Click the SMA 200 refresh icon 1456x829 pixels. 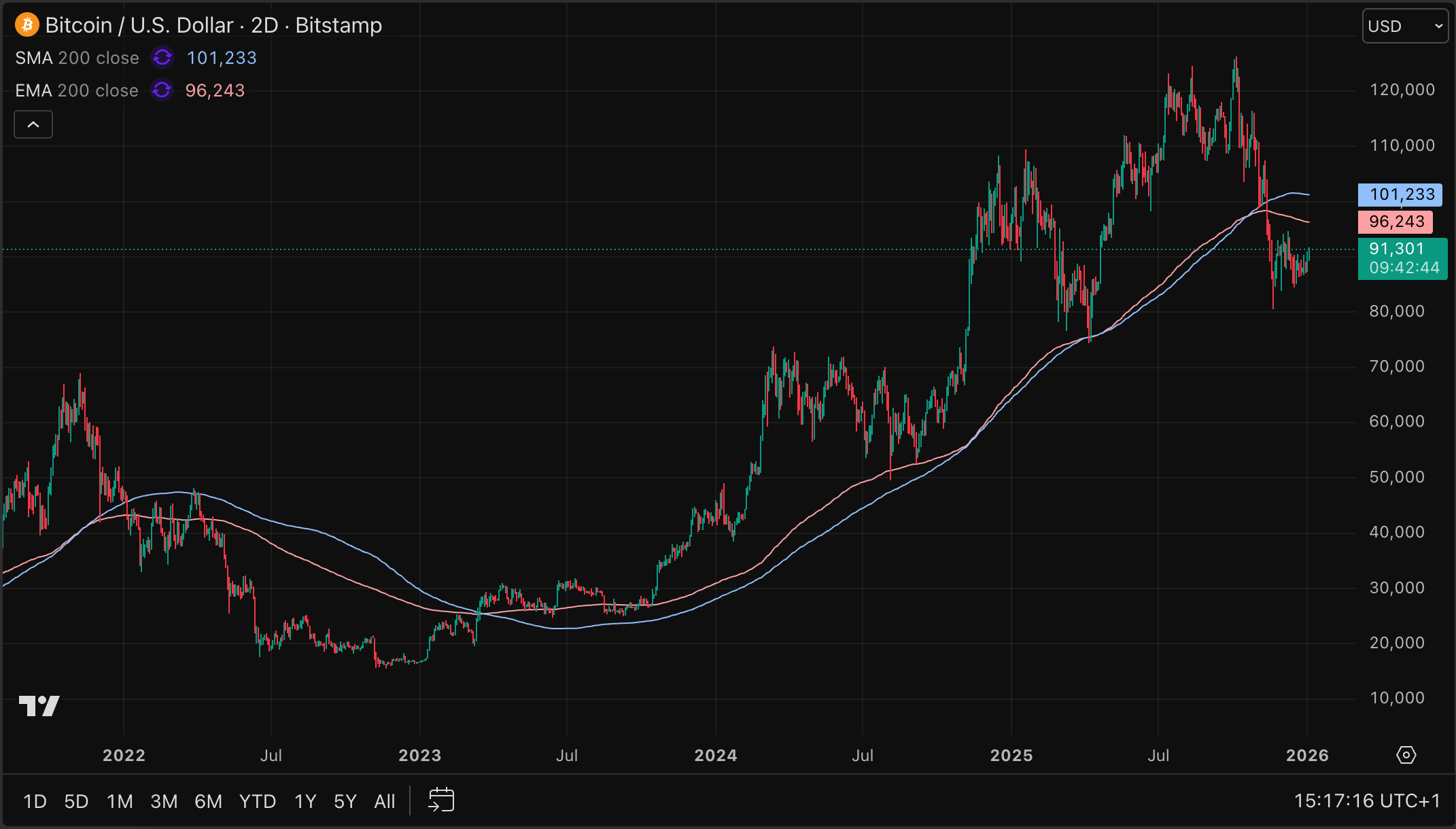click(162, 58)
